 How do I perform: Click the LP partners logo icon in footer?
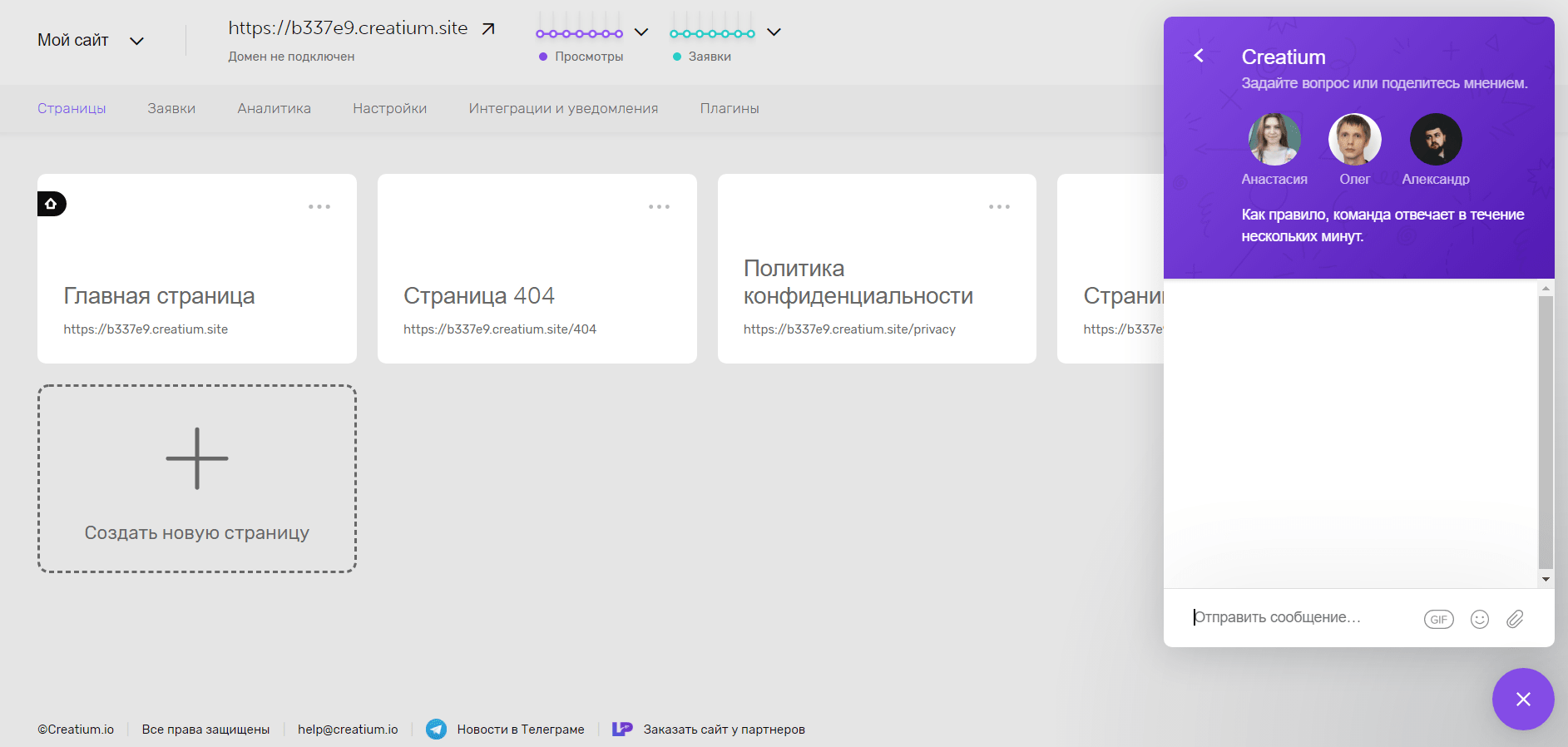[622, 730]
